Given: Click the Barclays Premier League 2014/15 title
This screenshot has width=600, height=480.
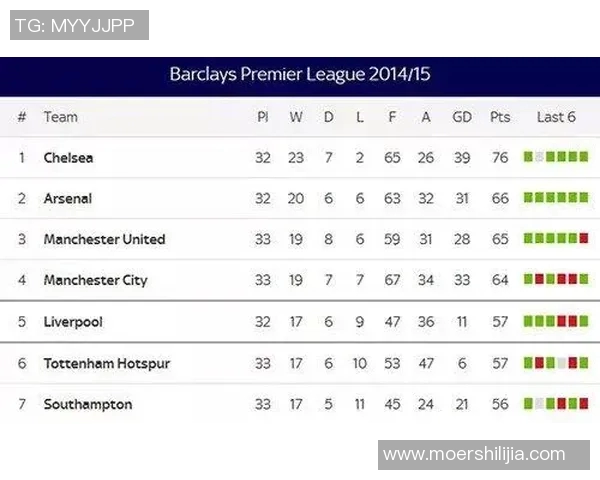Looking at the screenshot, I should pos(300,75).
